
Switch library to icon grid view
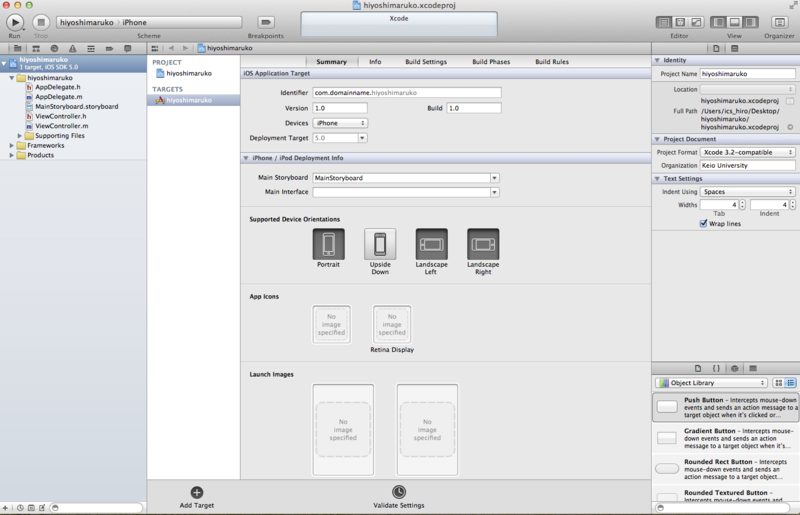[x=779, y=383]
